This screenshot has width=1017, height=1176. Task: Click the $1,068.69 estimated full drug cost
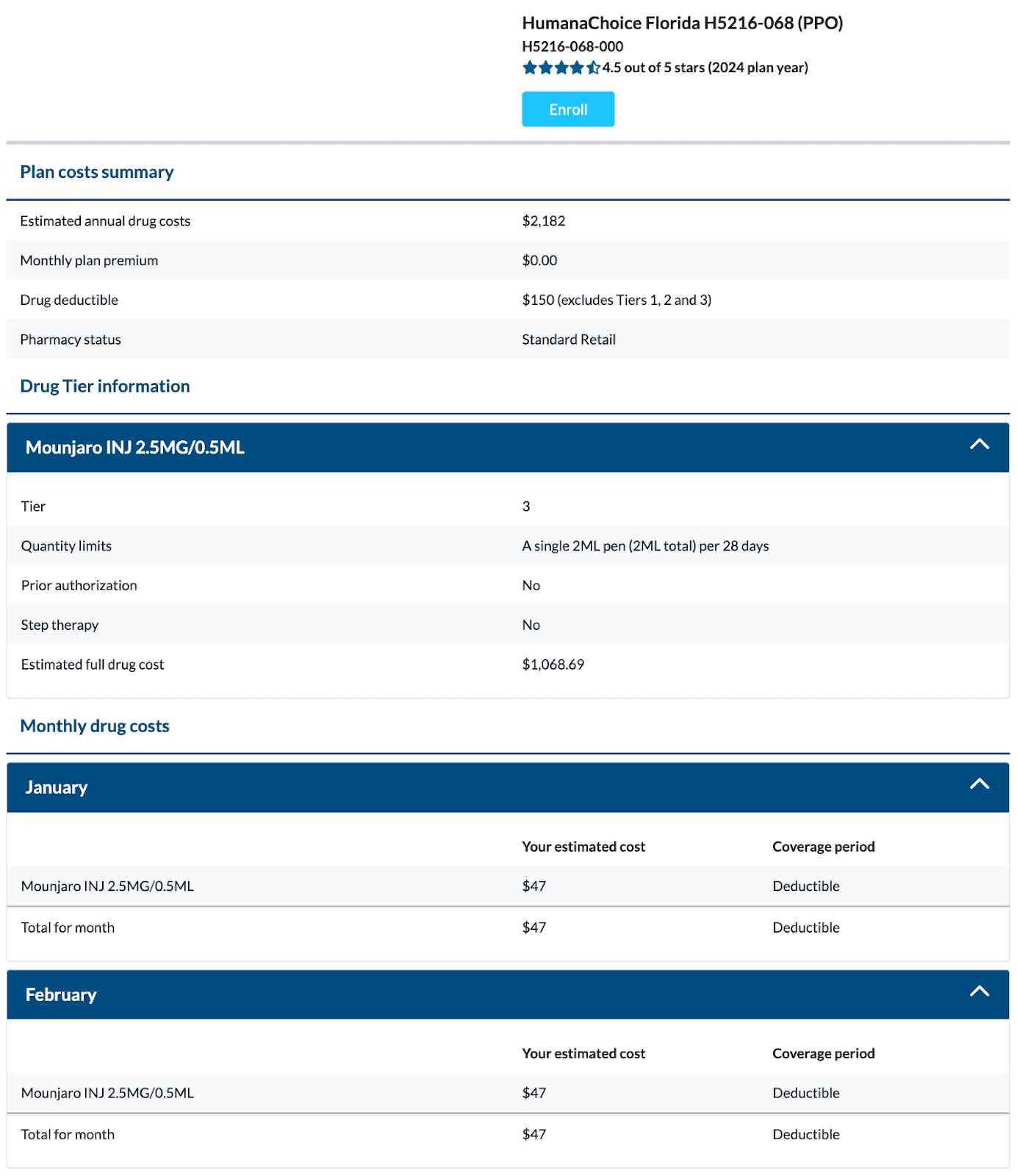(x=553, y=664)
